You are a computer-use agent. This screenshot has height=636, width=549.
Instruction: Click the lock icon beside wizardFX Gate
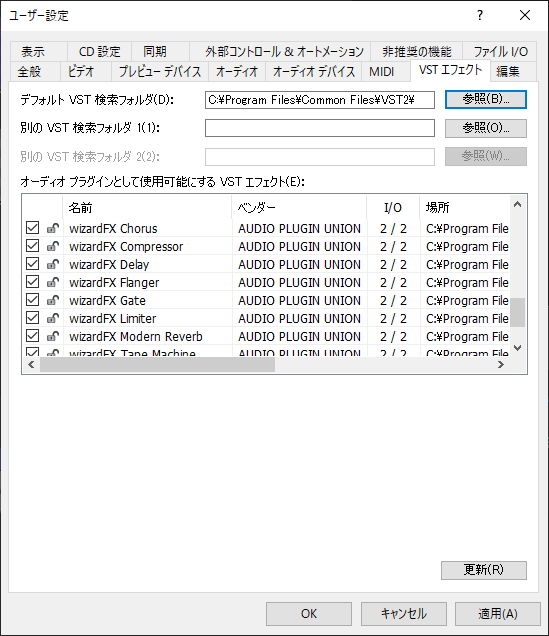53,300
